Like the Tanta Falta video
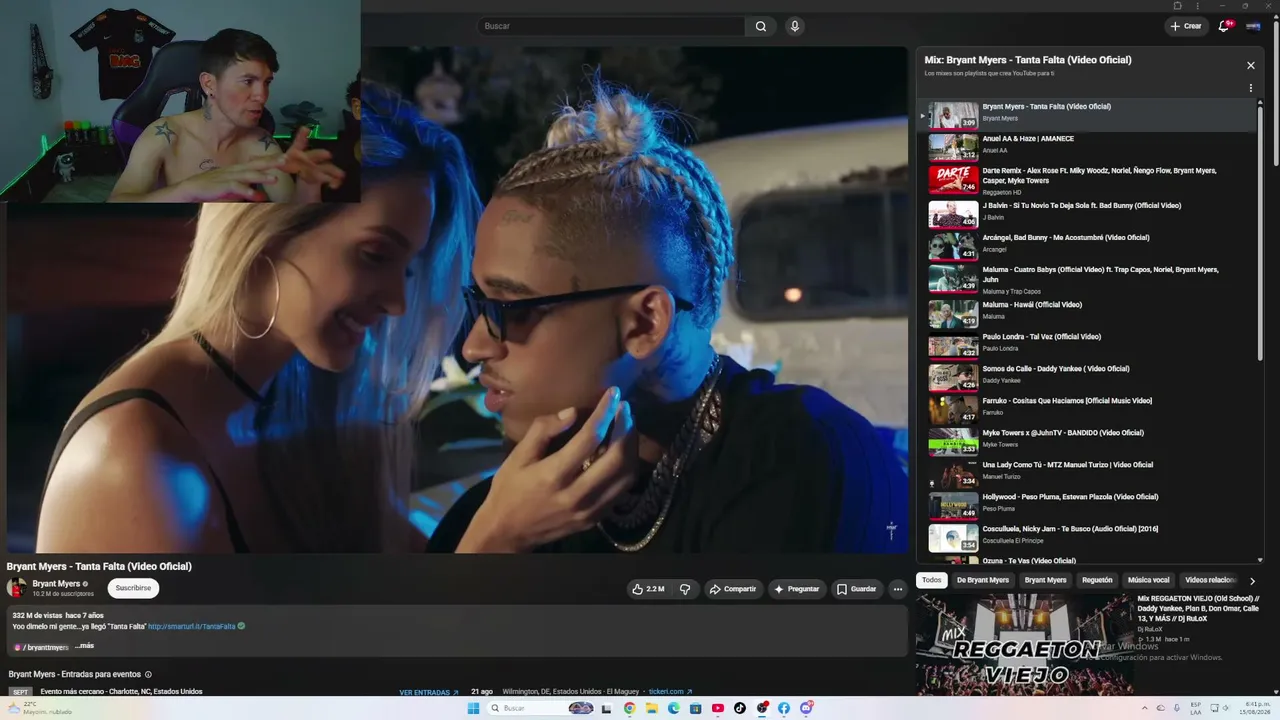Viewport: 1280px width, 720px height. tap(649, 589)
